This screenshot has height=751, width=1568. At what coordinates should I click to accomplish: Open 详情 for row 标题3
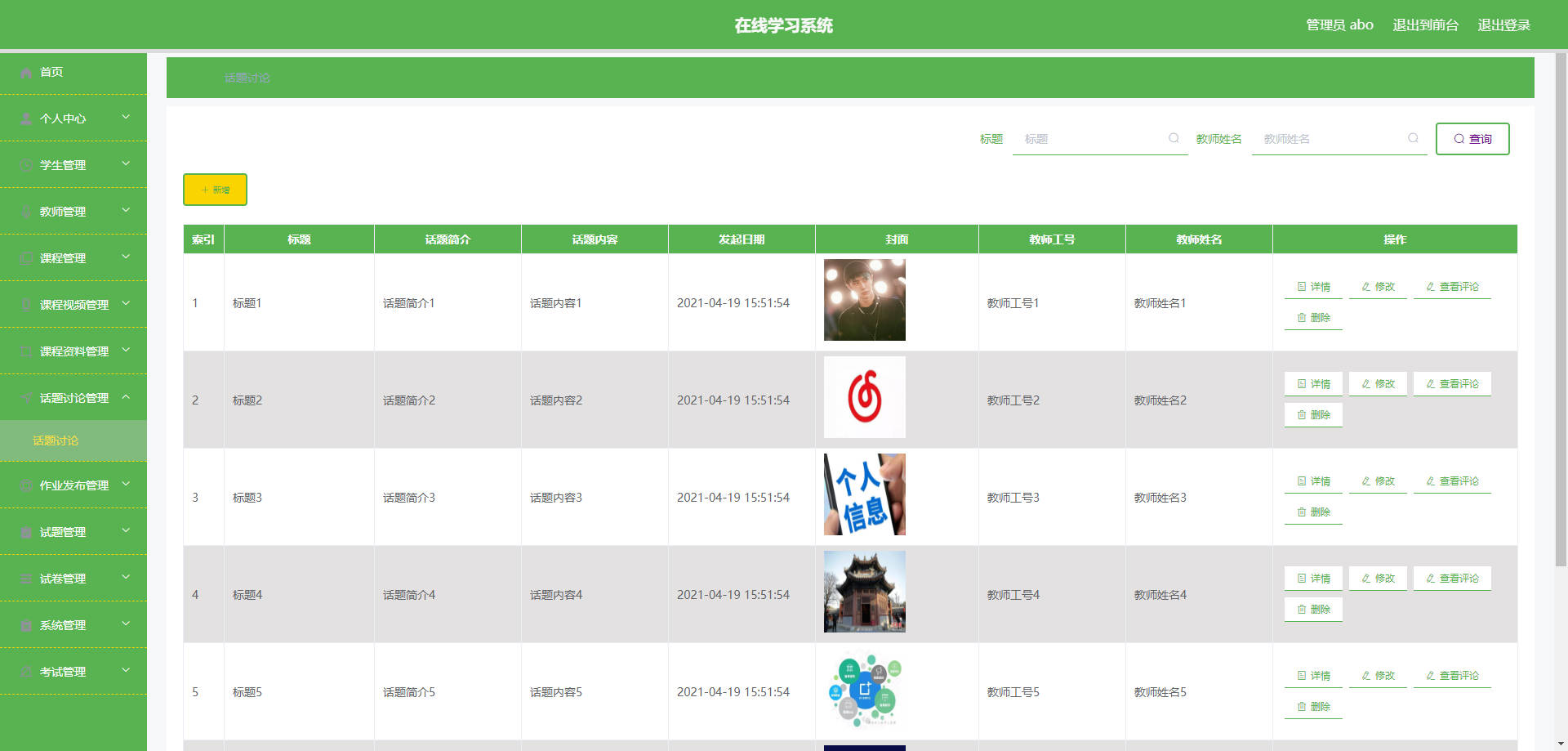coord(1313,481)
